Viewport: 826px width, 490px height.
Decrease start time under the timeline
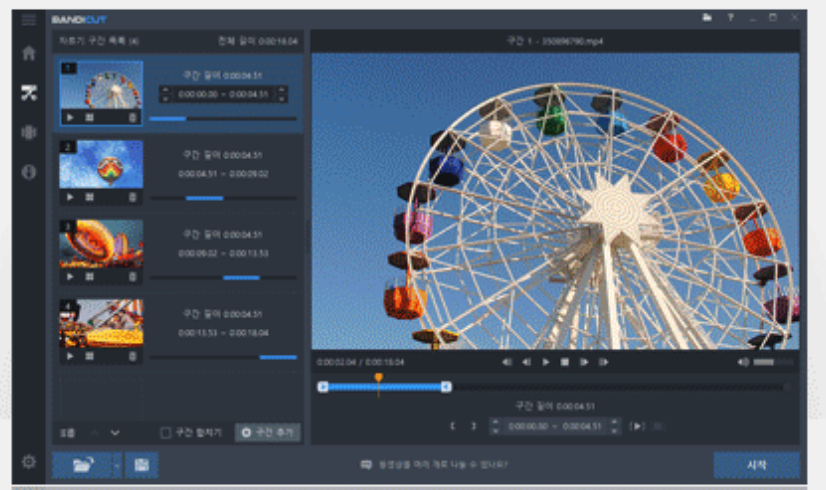coord(495,430)
